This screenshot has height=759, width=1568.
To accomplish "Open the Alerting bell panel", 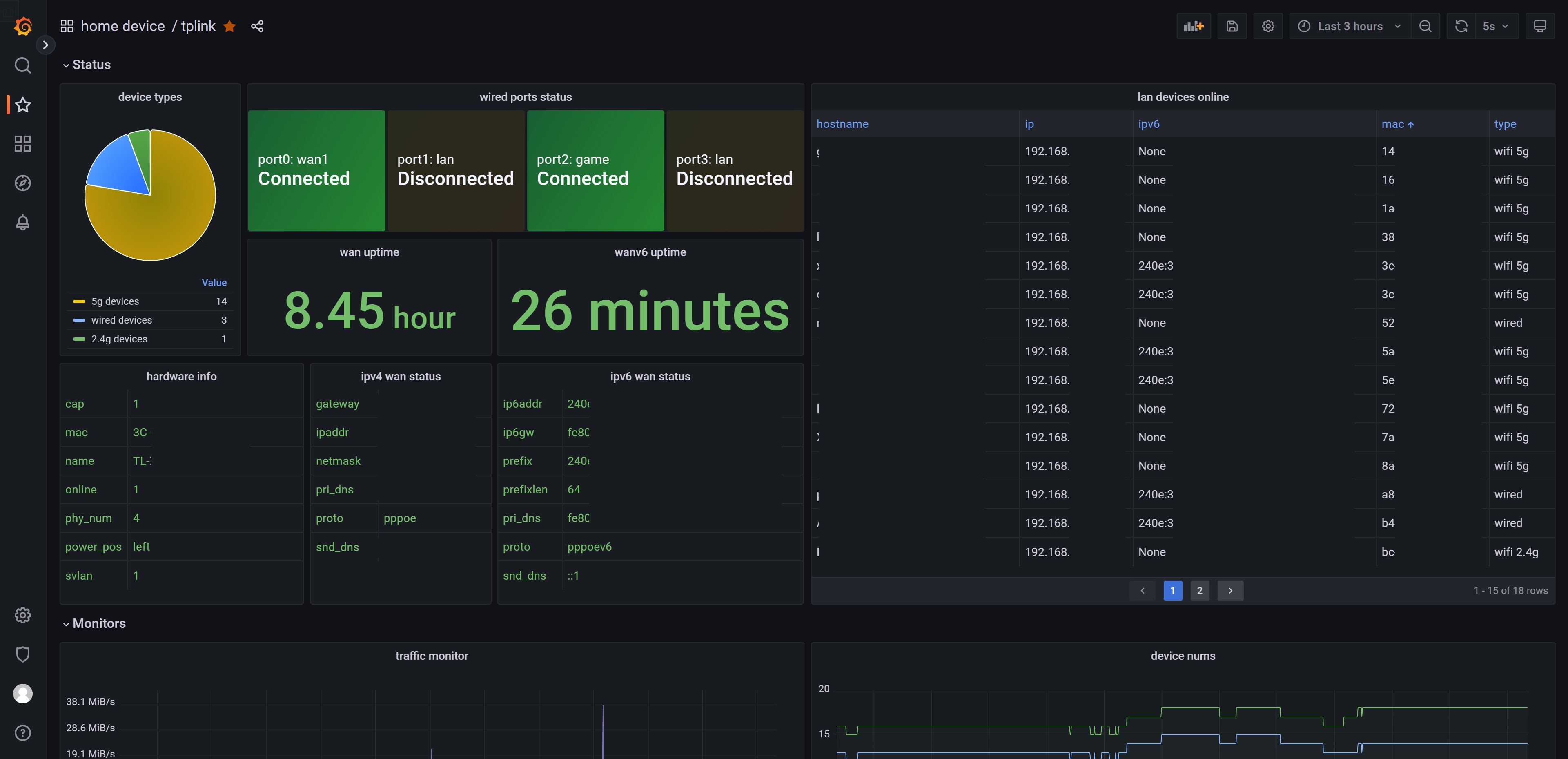I will pos(22,222).
